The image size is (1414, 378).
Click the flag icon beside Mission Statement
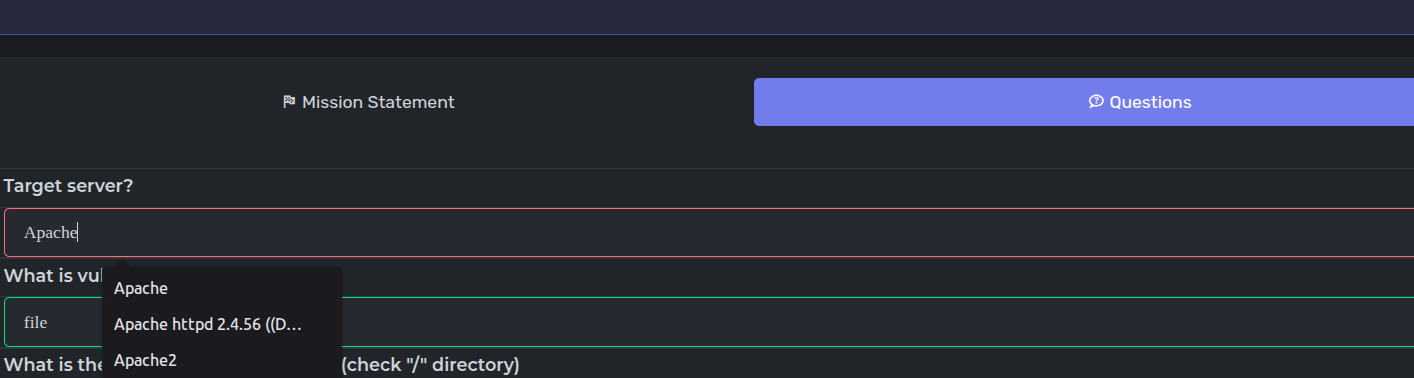coord(289,102)
